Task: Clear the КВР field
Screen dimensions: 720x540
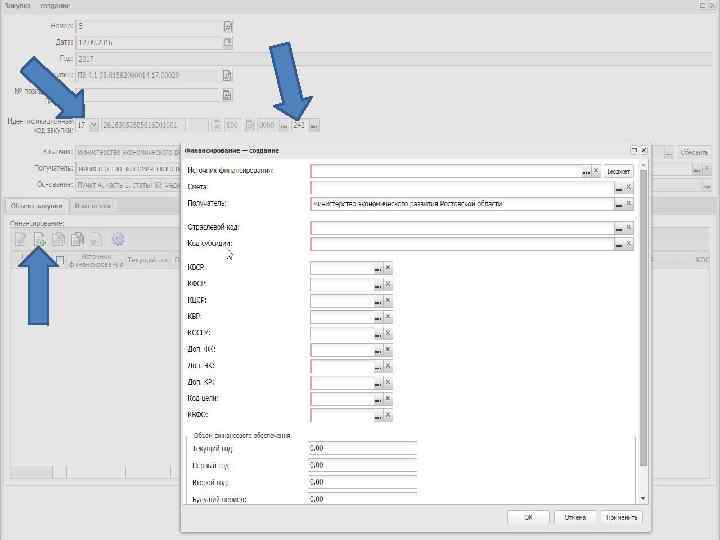Action: pos(388,317)
